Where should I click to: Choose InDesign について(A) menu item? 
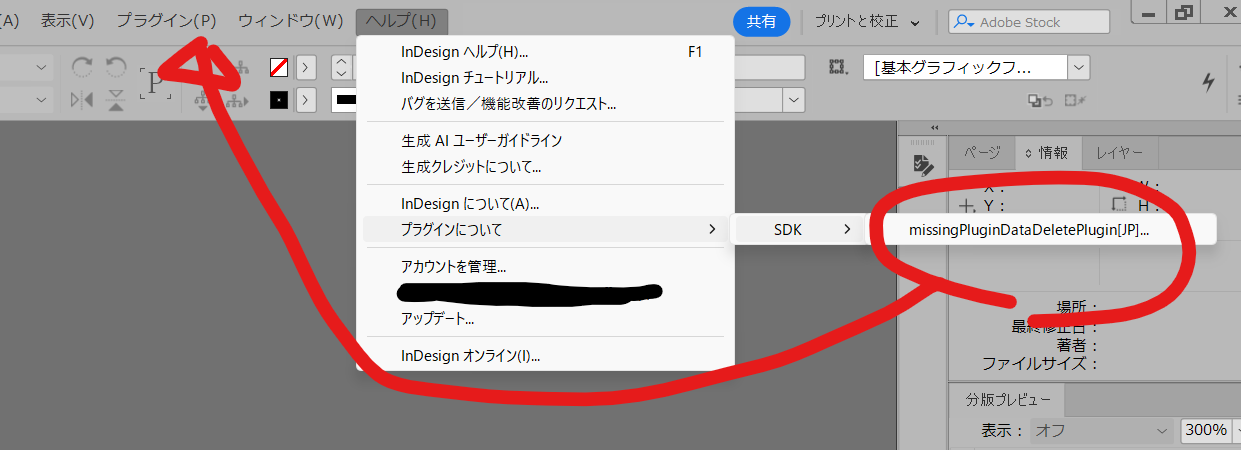tap(470, 204)
